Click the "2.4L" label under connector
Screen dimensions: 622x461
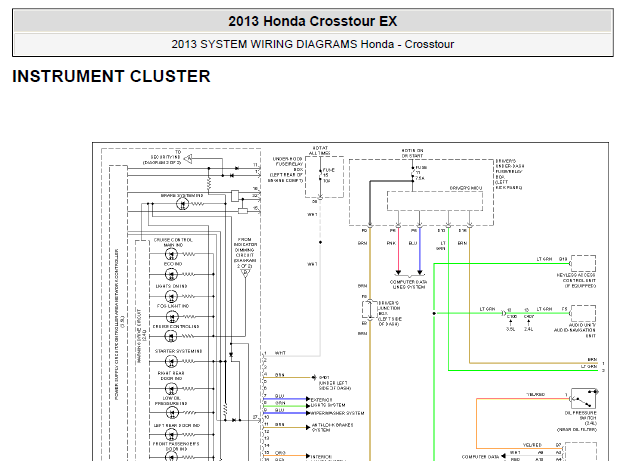click(528, 329)
